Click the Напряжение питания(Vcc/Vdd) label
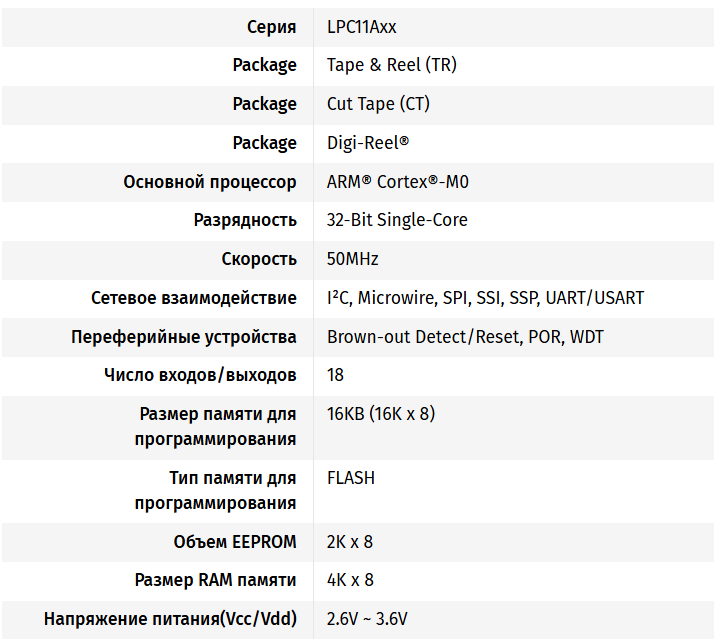Viewport: 714px width, 639px height. coord(170,619)
